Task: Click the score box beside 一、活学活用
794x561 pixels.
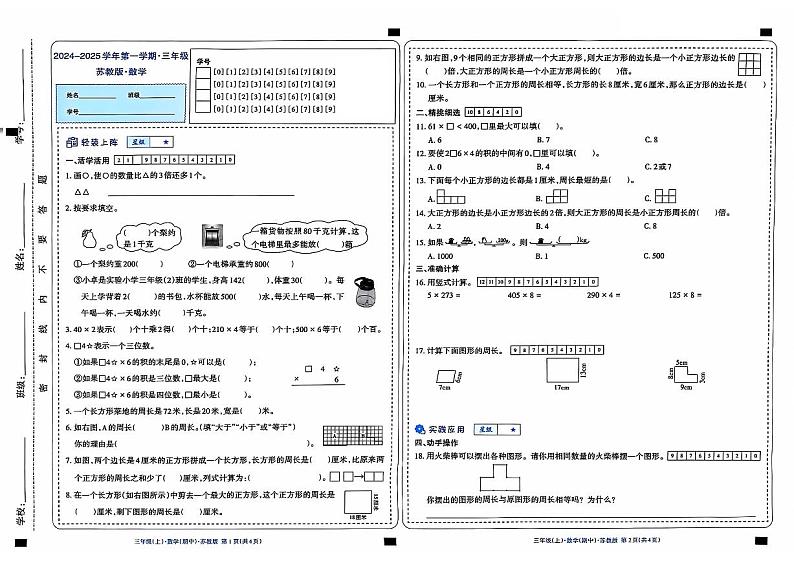Action: pyautogui.click(x=175, y=160)
